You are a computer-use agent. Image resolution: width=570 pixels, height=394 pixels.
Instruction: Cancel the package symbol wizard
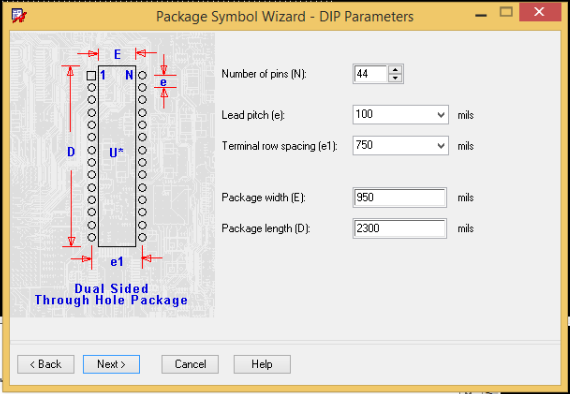click(190, 364)
